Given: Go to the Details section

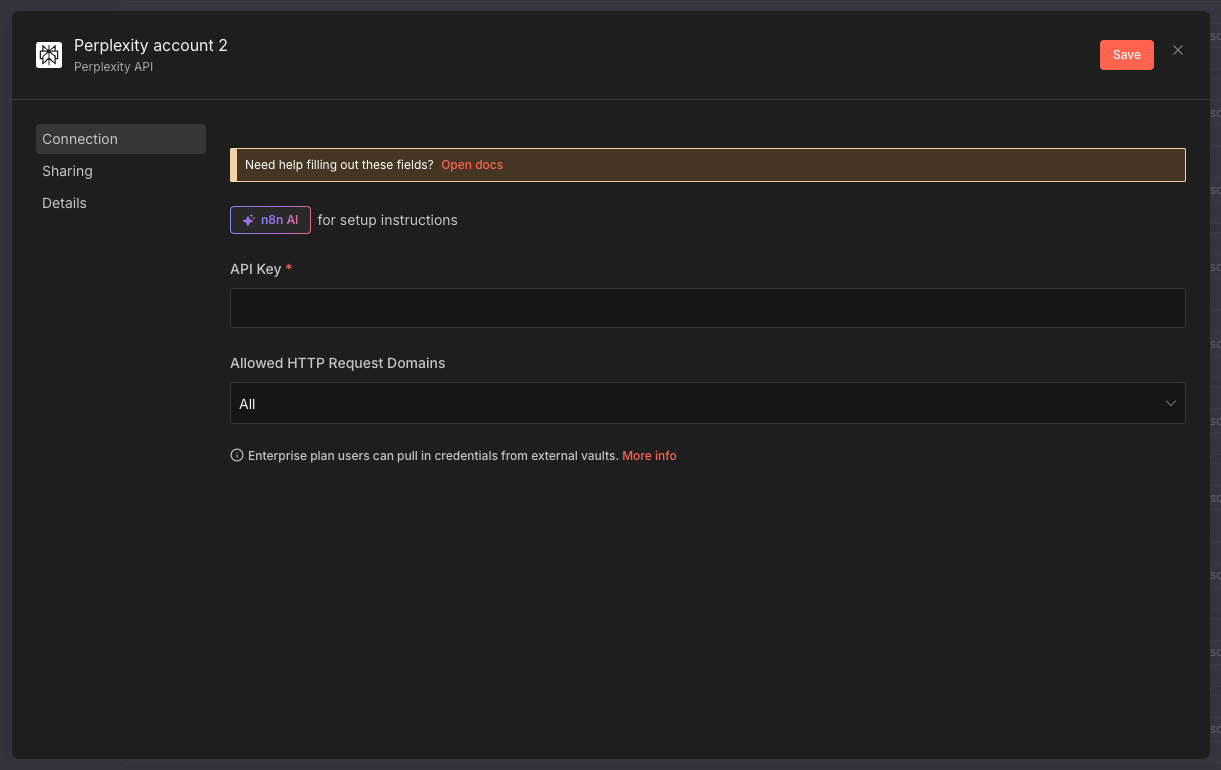Looking at the screenshot, I should pos(64,203).
